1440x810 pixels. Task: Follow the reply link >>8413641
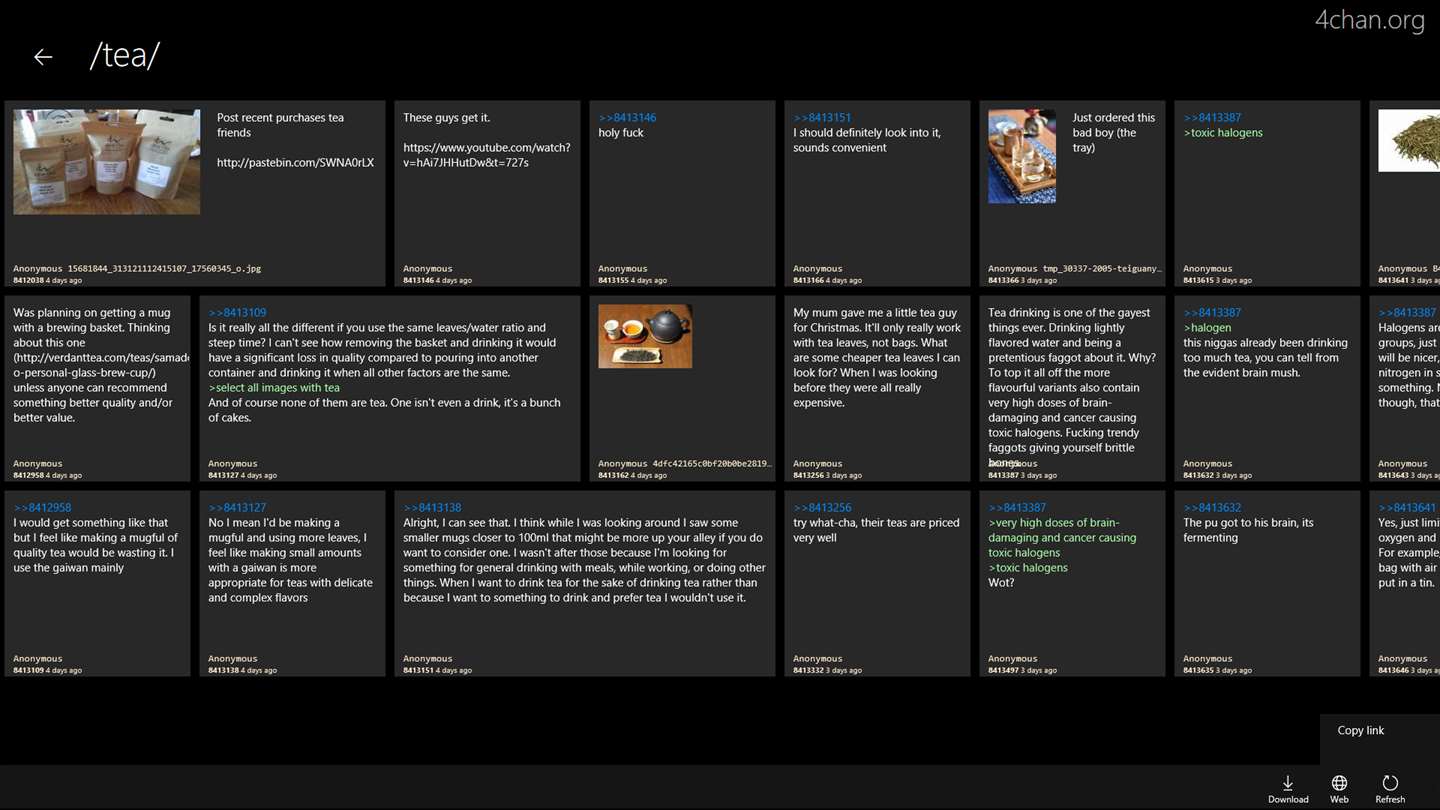point(1407,508)
